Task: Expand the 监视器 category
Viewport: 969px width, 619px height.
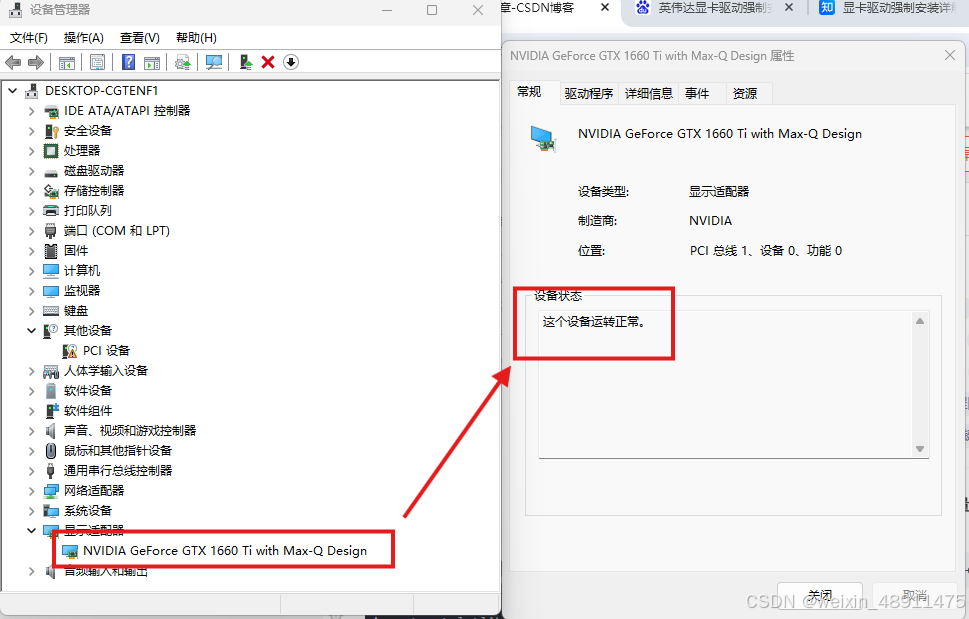Action: point(32,291)
